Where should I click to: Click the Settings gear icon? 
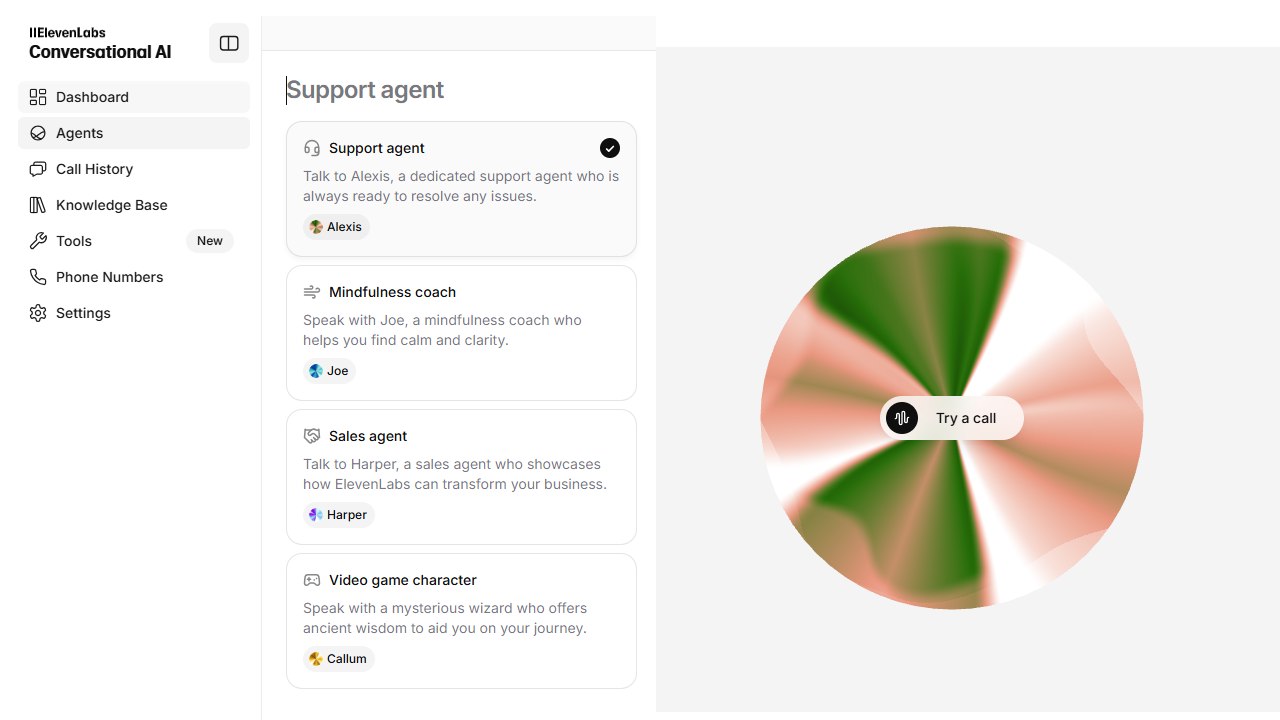(38, 313)
